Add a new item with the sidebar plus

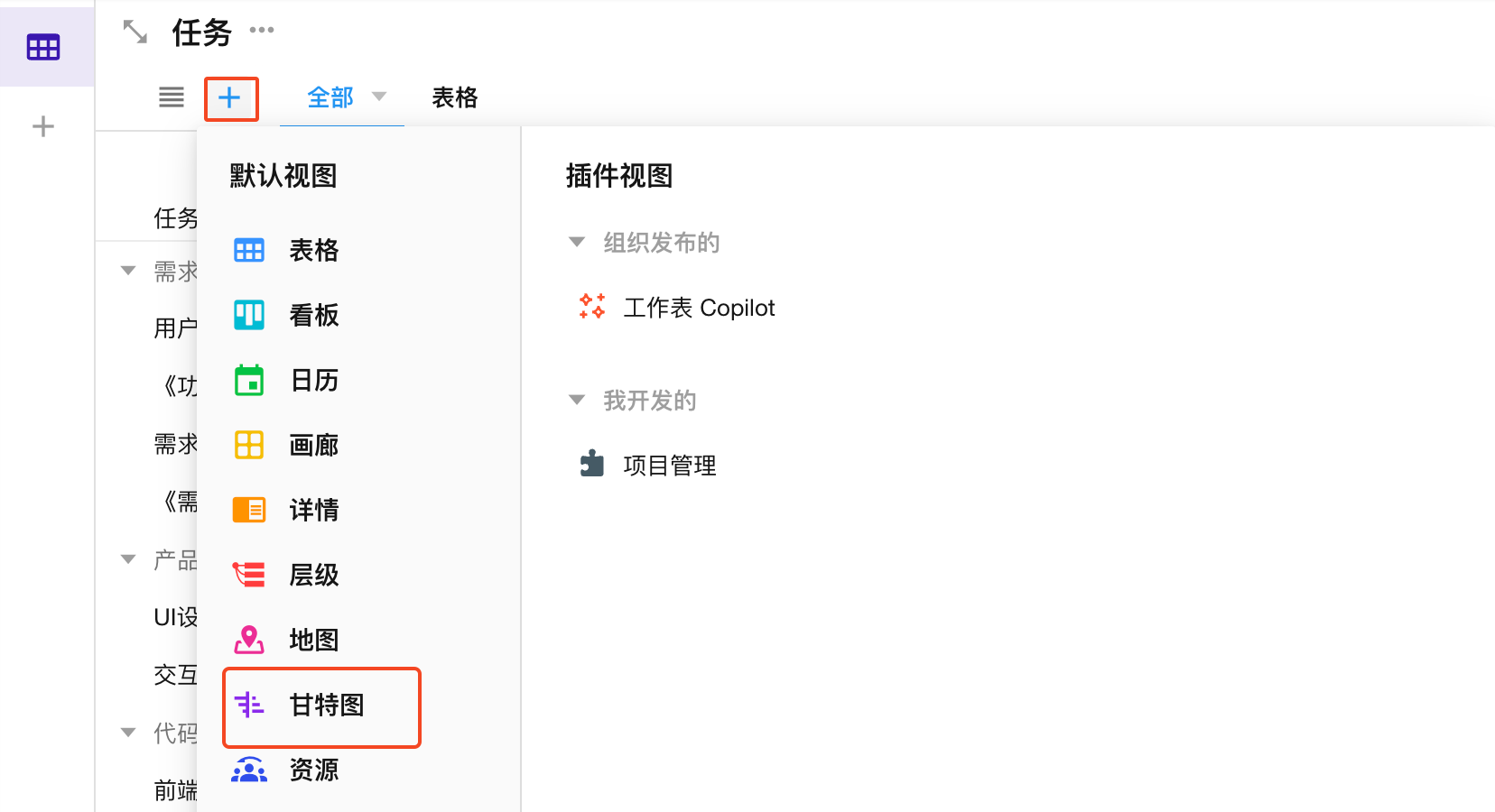[x=43, y=126]
